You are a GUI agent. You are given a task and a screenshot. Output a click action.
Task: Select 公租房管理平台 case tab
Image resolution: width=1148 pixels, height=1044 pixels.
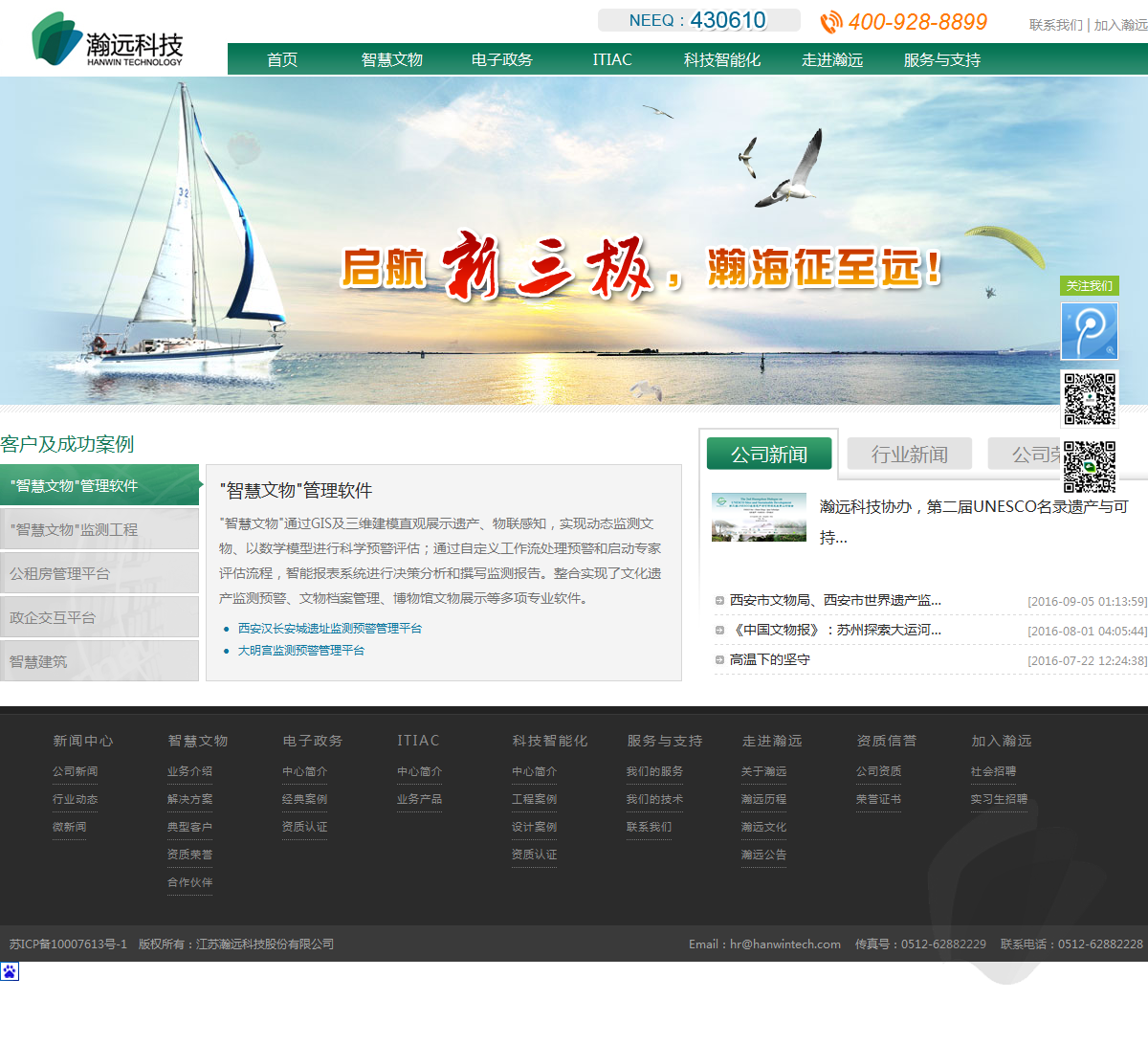(x=99, y=573)
